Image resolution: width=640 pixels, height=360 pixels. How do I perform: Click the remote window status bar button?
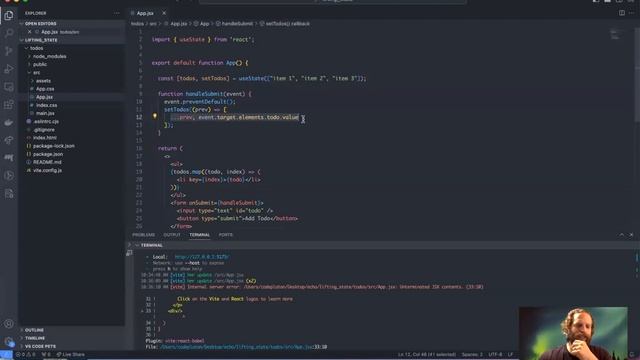point(6,355)
